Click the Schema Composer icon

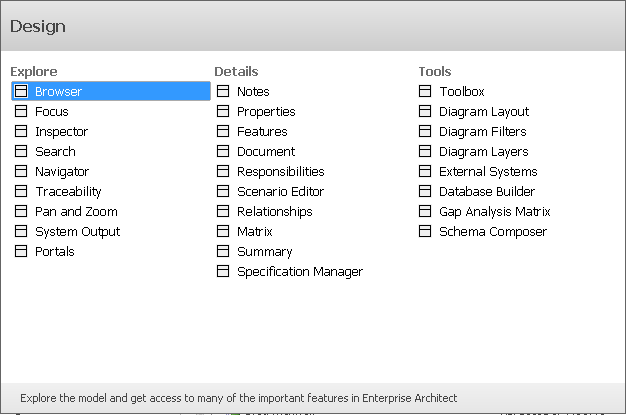425,232
